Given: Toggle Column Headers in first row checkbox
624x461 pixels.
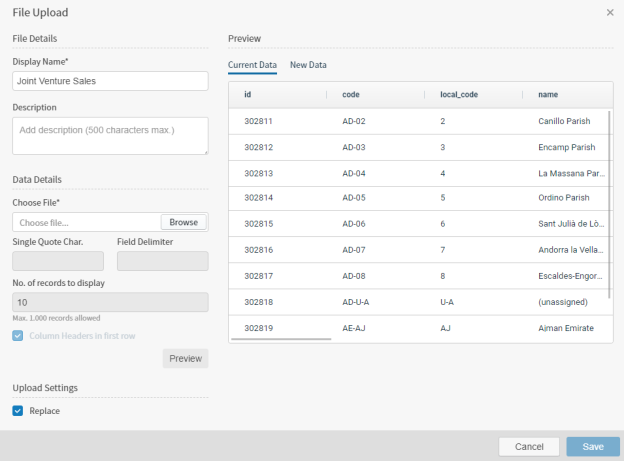Looking at the screenshot, I should 18,335.
